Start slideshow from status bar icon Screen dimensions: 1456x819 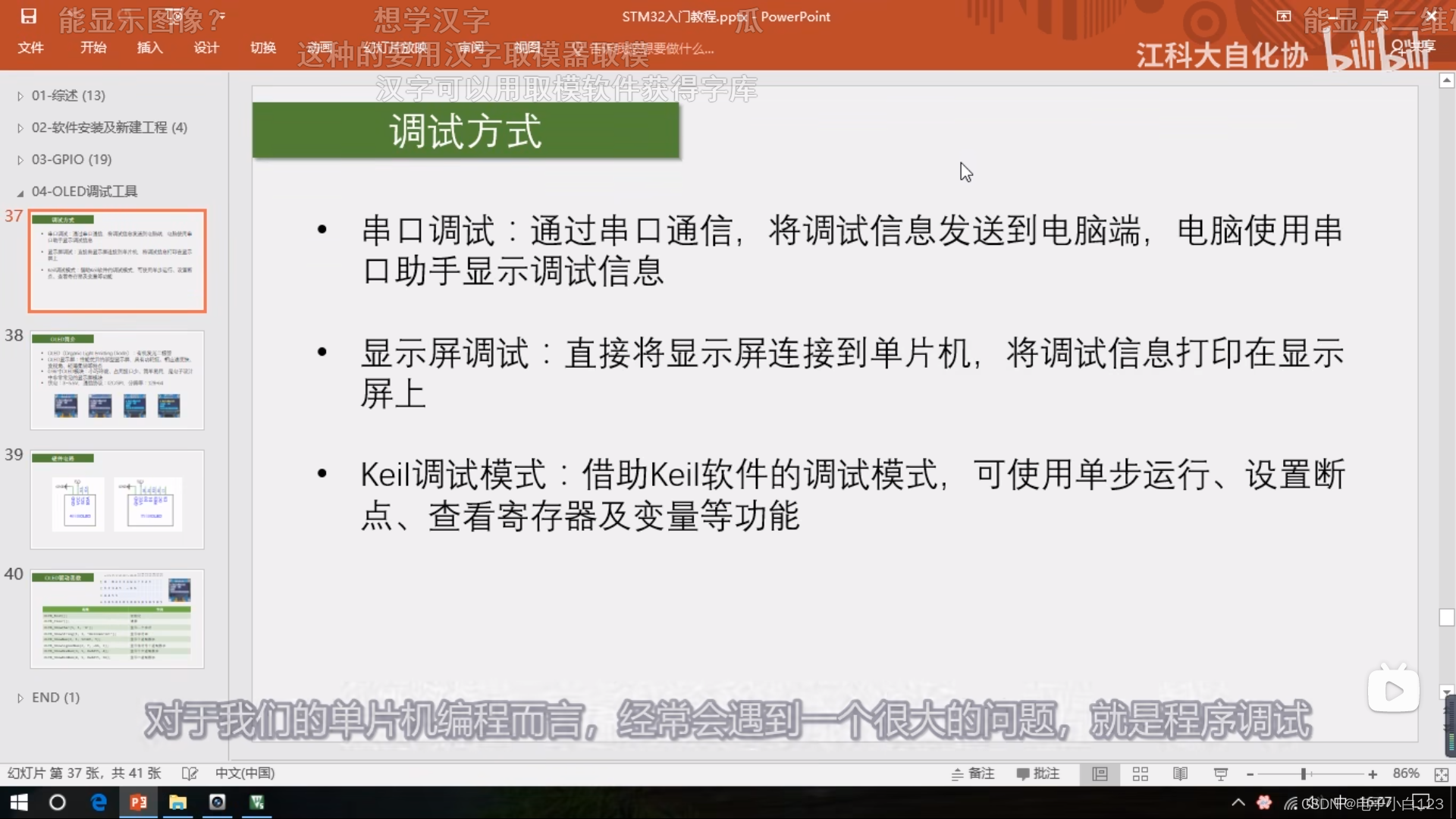coord(1220,773)
